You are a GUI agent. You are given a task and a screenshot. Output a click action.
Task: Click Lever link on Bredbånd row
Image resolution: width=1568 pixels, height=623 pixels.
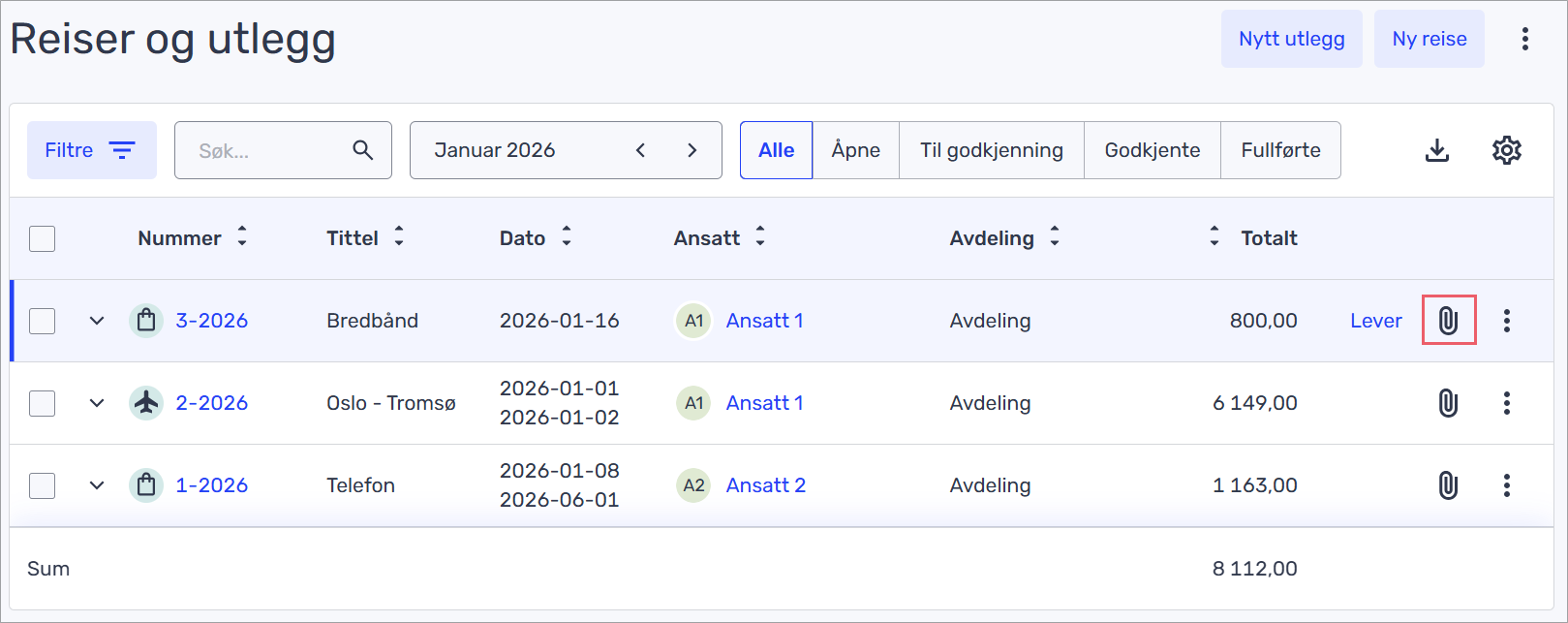click(1375, 321)
